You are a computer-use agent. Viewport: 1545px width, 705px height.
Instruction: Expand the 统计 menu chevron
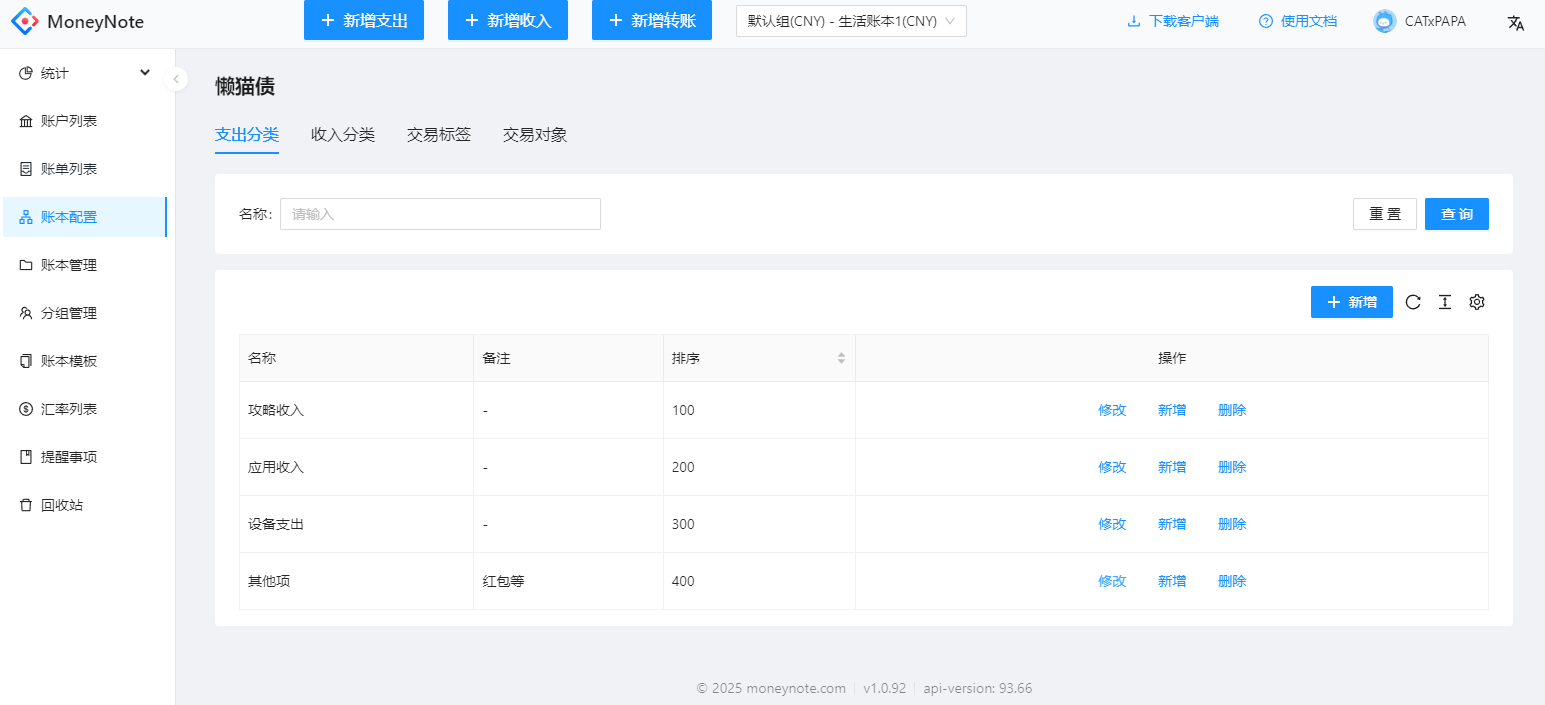click(145, 73)
